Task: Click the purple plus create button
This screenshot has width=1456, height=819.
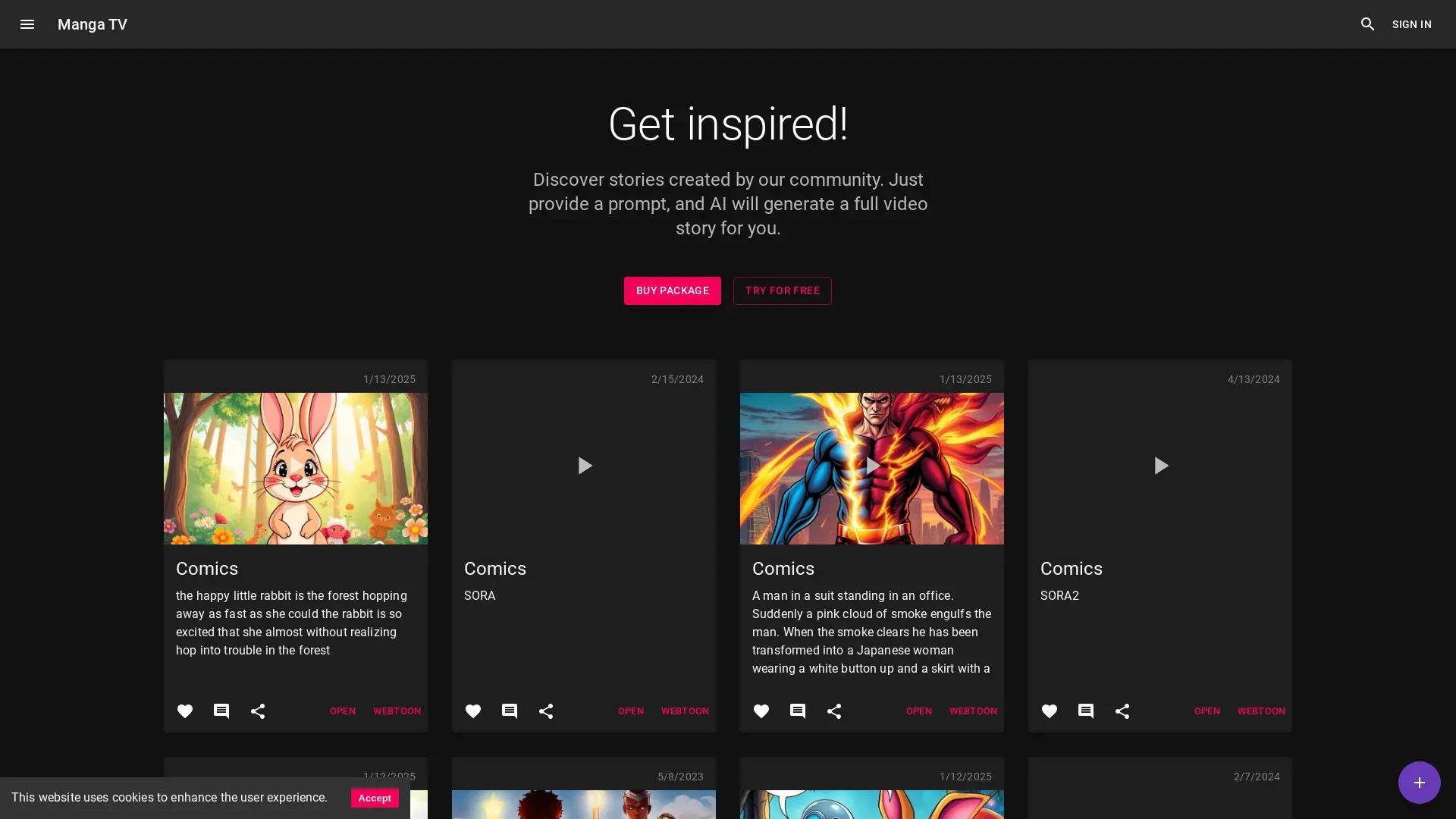Action: tap(1418, 783)
